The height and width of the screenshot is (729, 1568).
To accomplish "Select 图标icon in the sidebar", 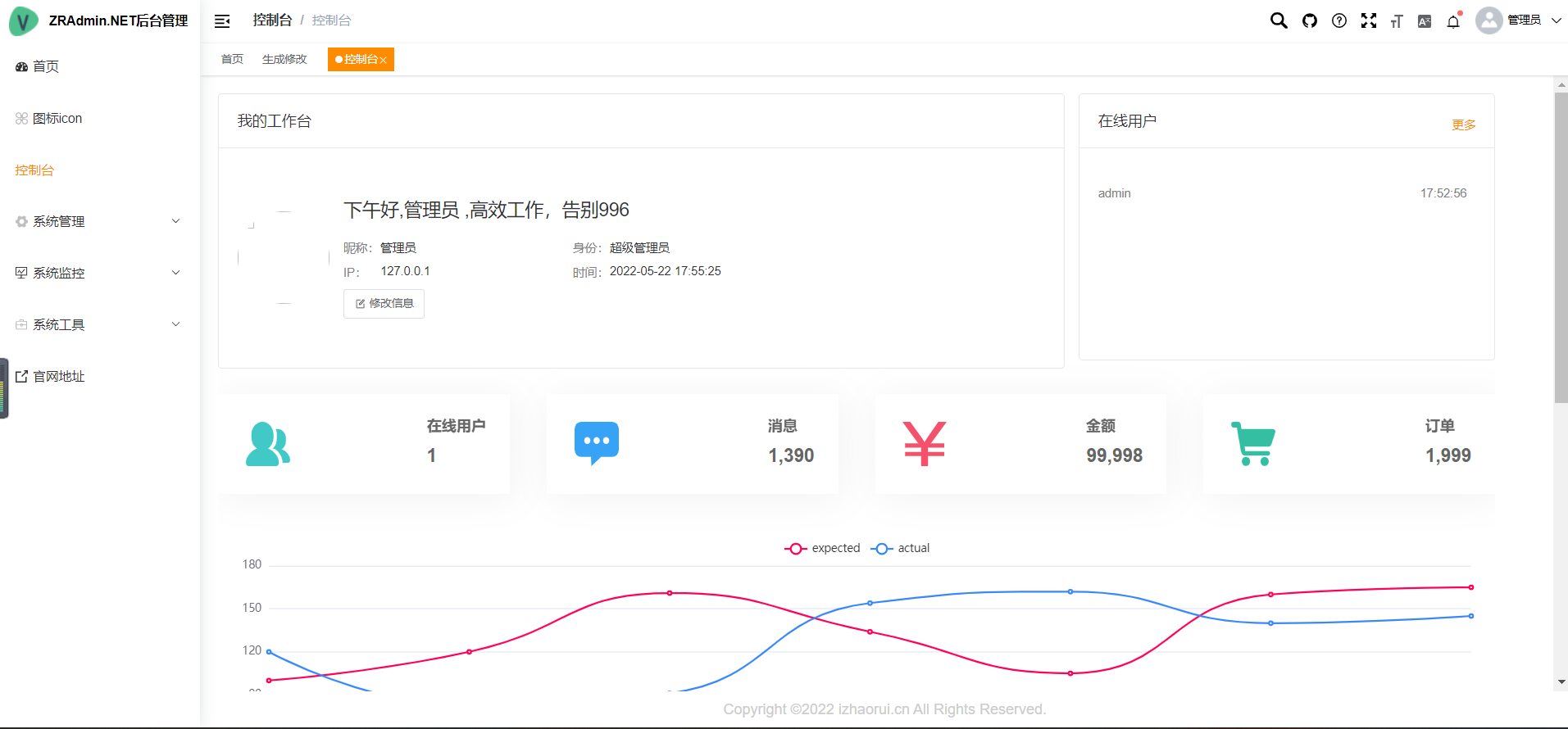I will tap(57, 119).
